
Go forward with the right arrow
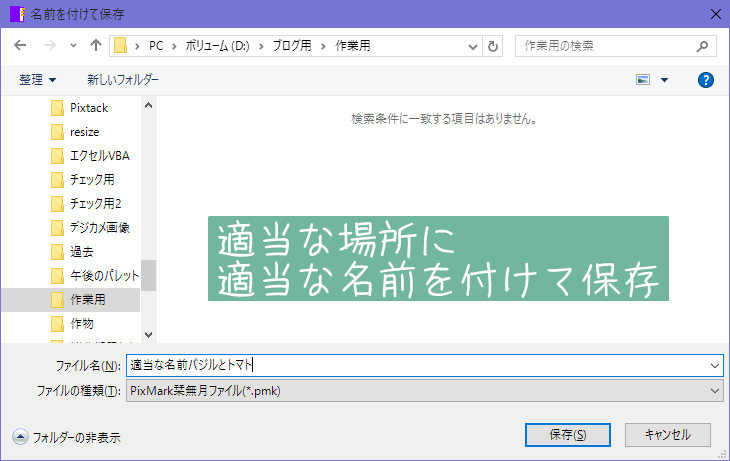click(49, 45)
